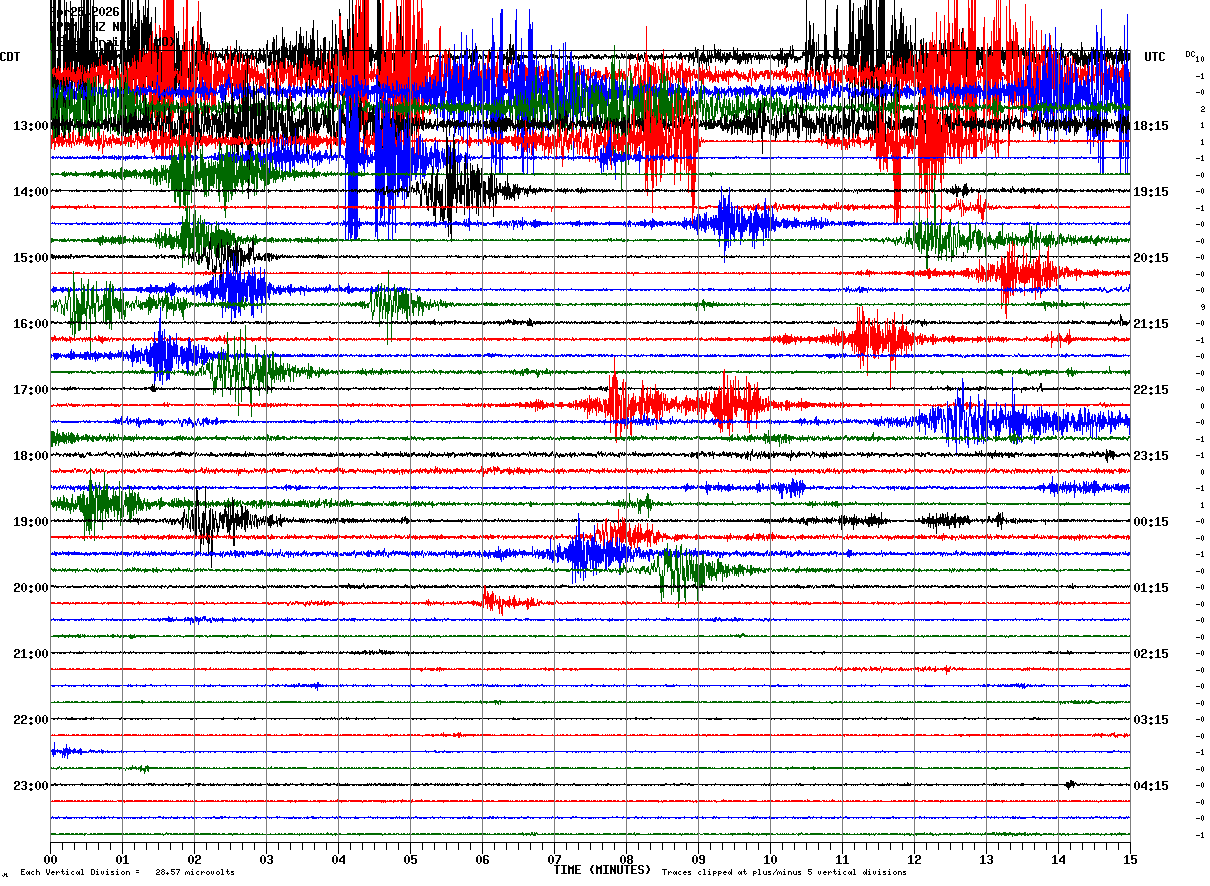Select the 14:00 CDT time label
The height and width of the screenshot is (886, 1210).
click(31, 192)
